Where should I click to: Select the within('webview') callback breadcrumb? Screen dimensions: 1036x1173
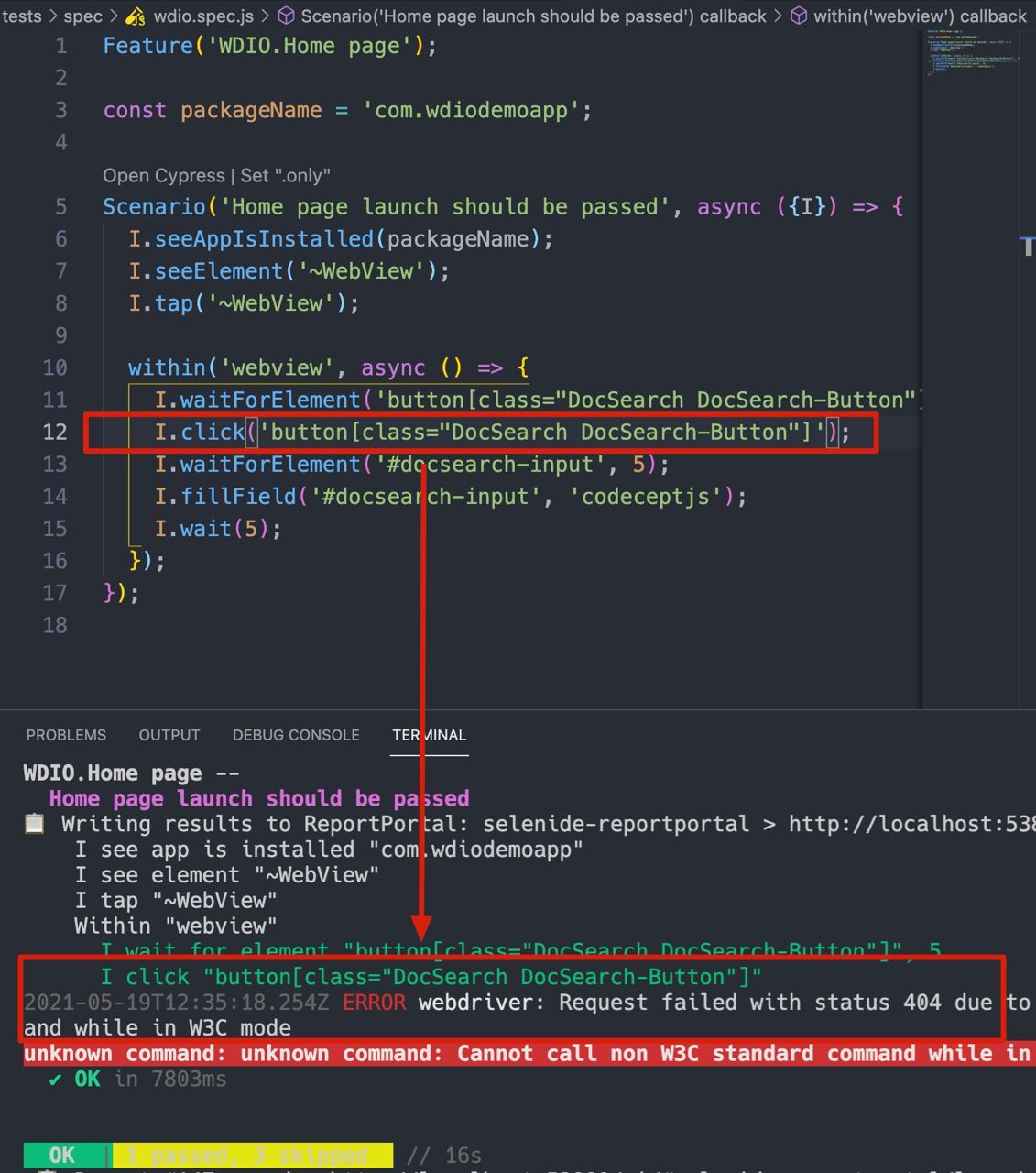(919, 16)
